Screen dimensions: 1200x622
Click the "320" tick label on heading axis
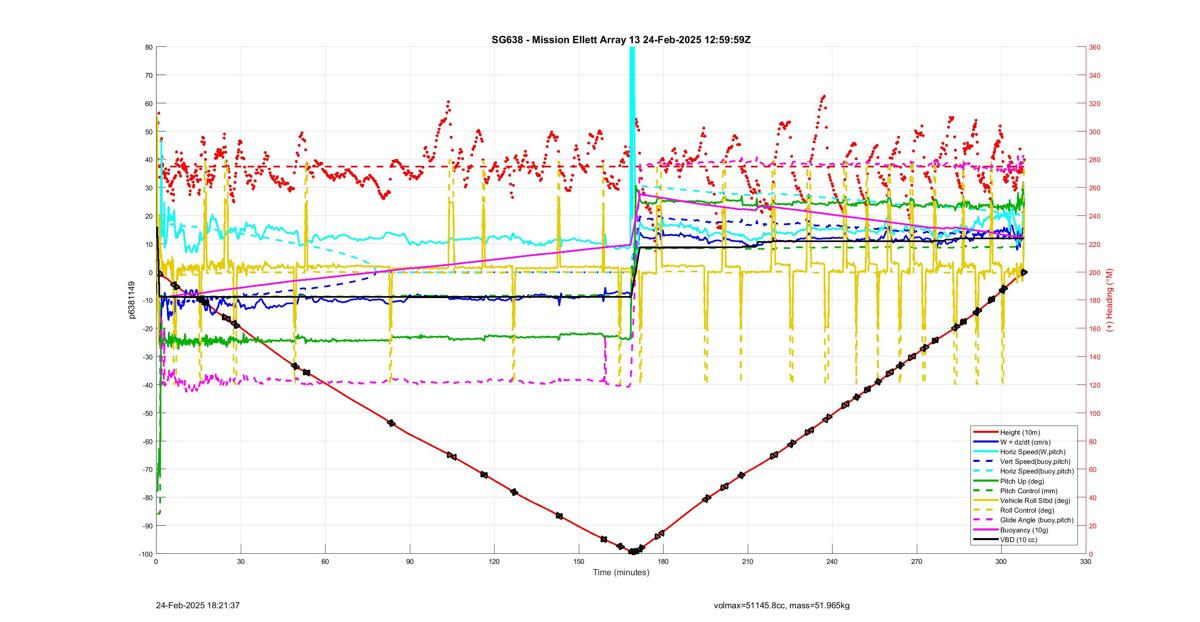1094,103
